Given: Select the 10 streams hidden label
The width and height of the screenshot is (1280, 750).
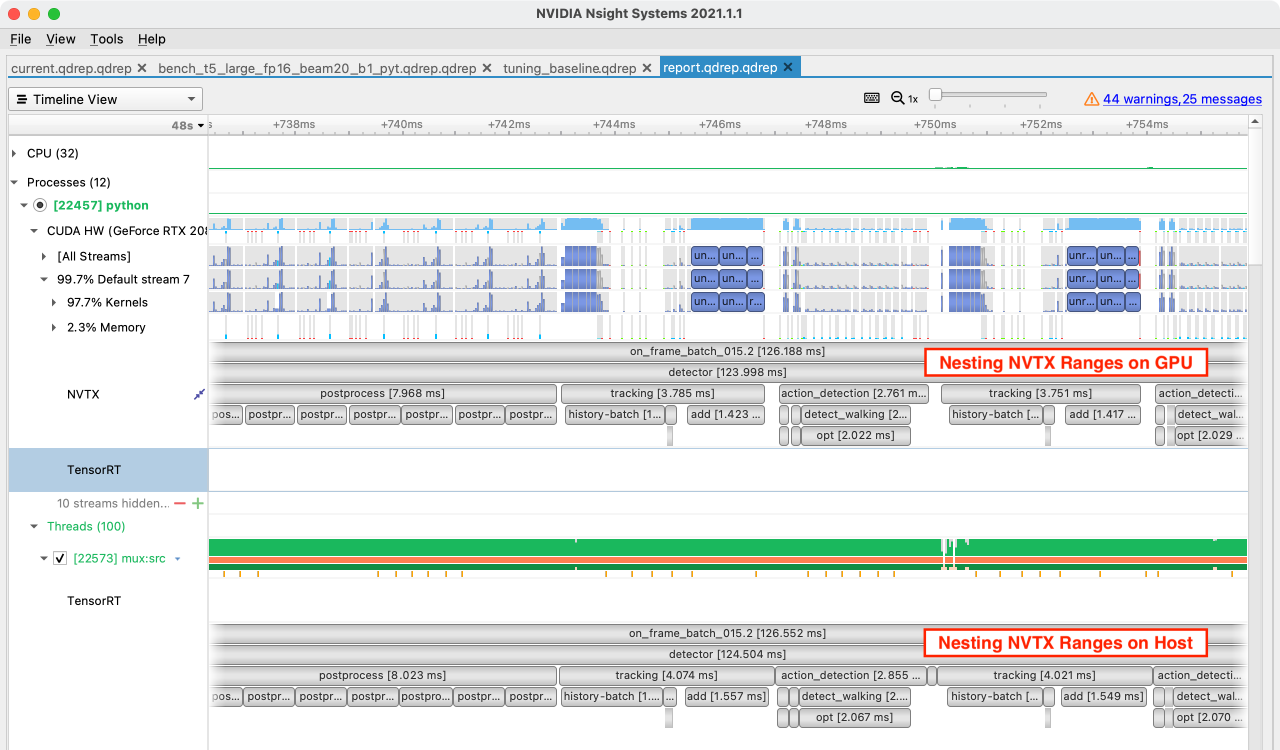Looking at the screenshot, I should (114, 503).
